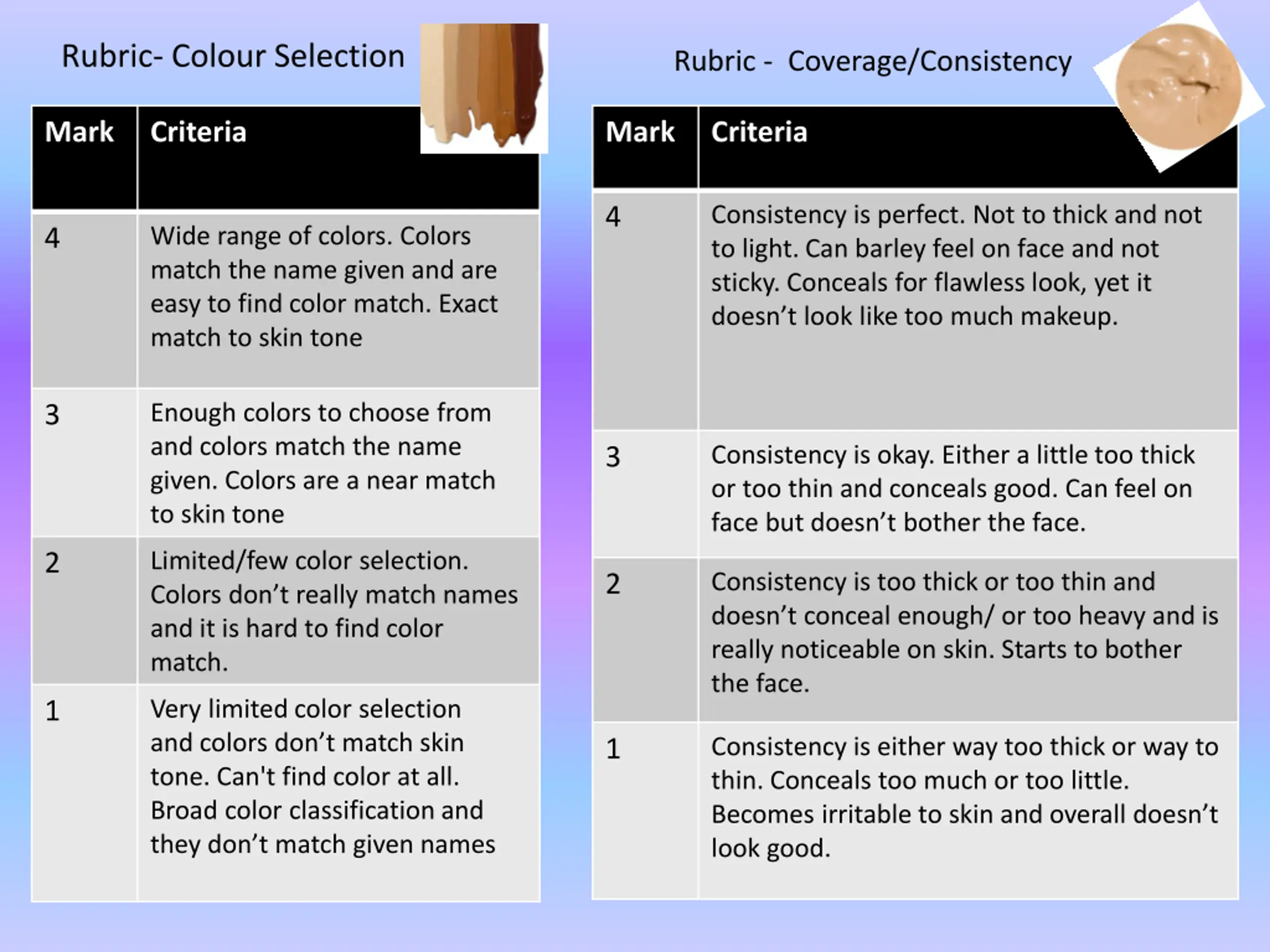This screenshot has height=952, width=1270.
Task: Click the round beige foundation blob picture
Action: click(x=1178, y=87)
